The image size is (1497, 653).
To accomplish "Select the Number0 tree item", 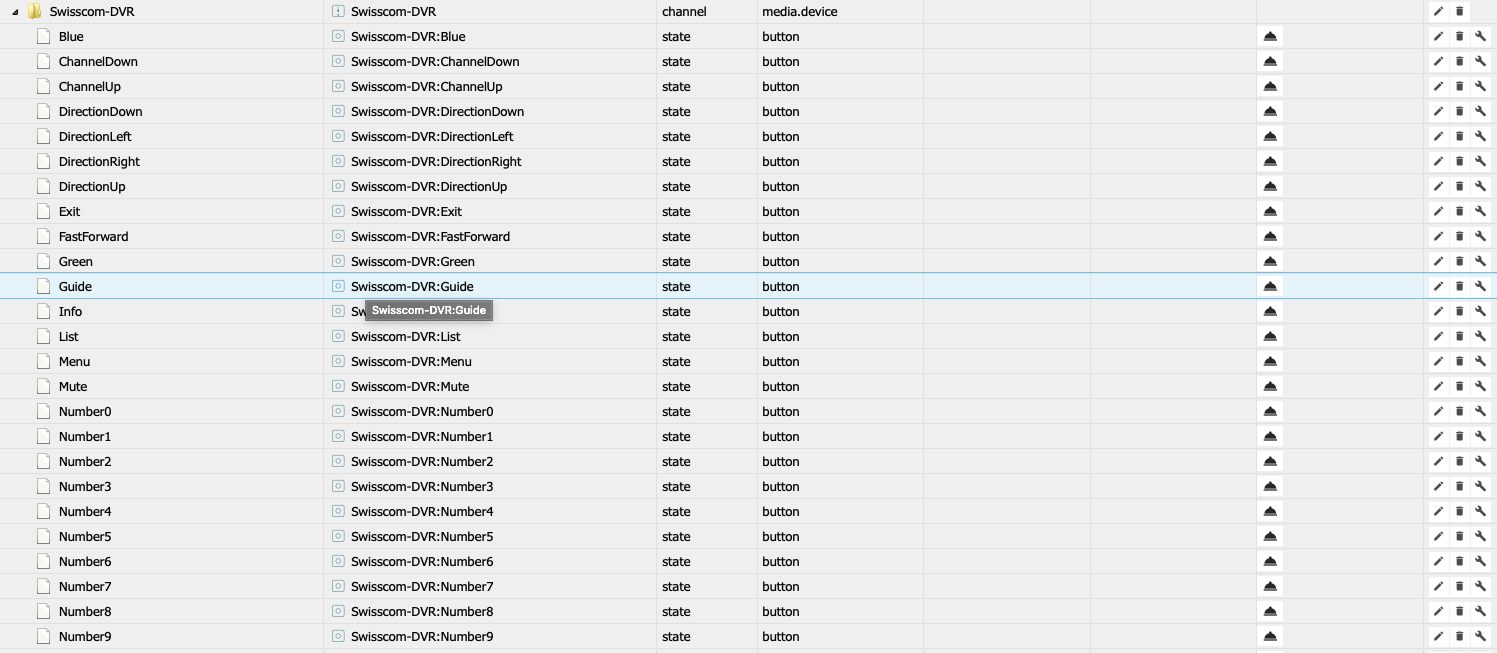I will 85,411.
